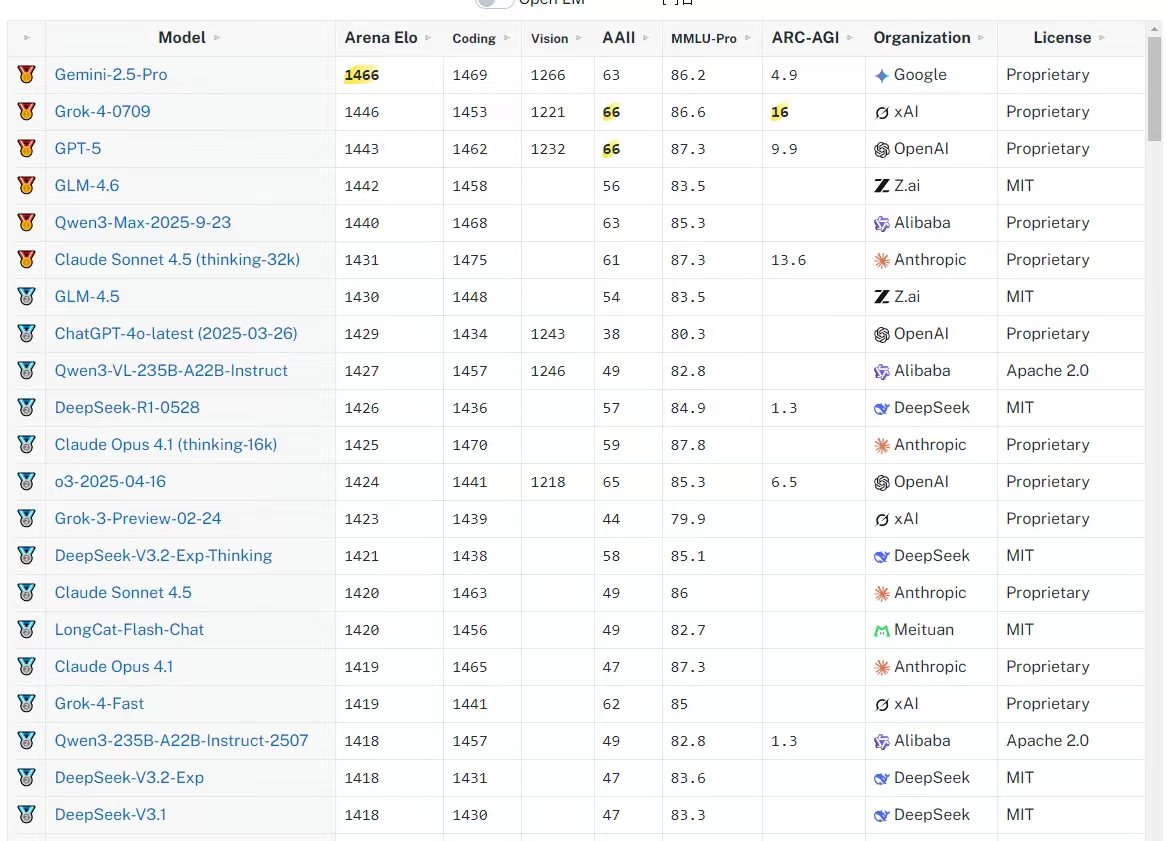The height and width of the screenshot is (841, 1167).
Task: Click the sort arrow next to AAII header
Action: pyautogui.click(x=646, y=38)
